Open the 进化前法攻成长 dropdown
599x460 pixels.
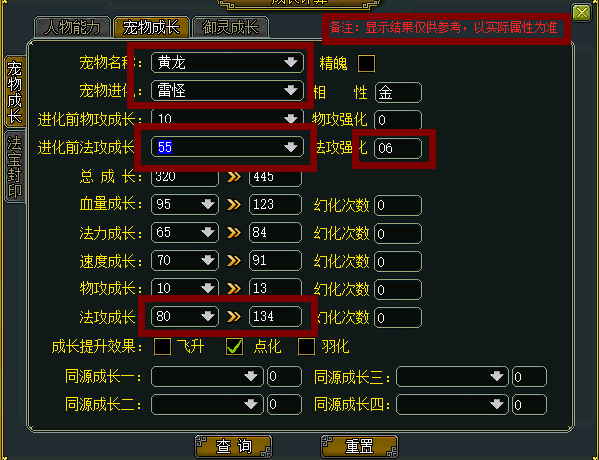coord(227,147)
